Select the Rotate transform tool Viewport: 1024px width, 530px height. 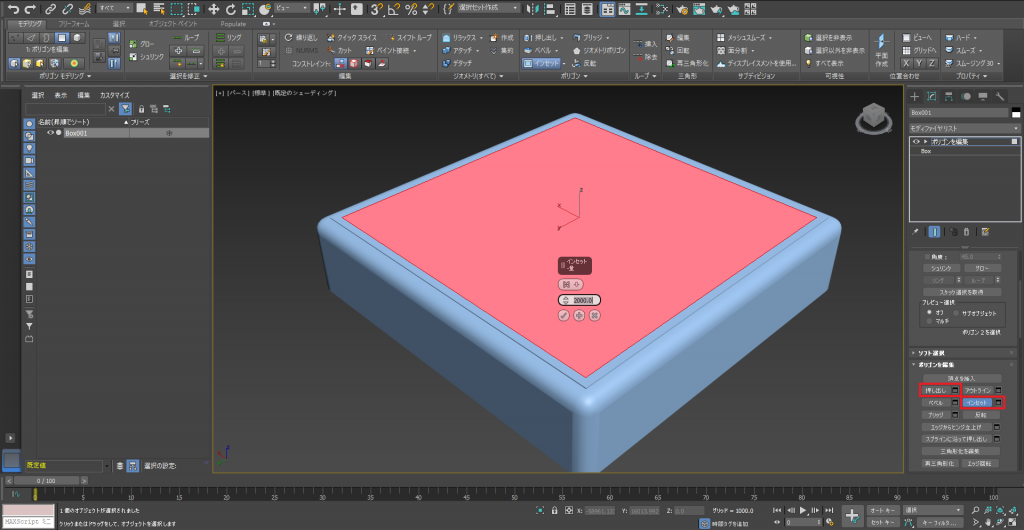tap(233, 9)
